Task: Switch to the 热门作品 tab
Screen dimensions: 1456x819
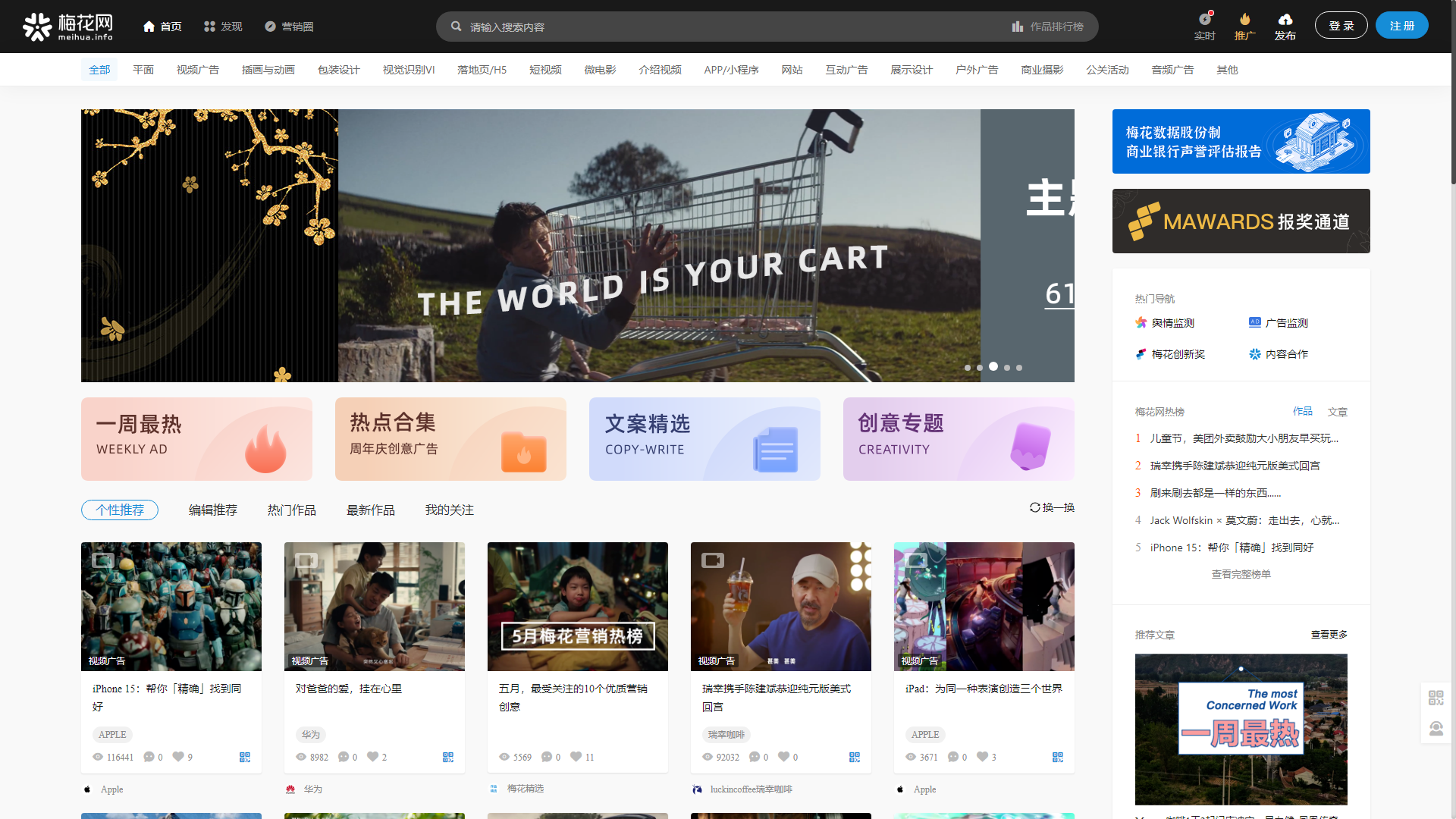Action: point(291,510)
